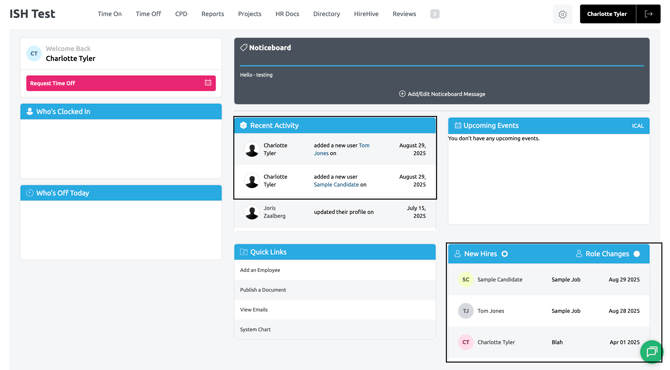Click the Request Time Off button

(x=121, y=83)
